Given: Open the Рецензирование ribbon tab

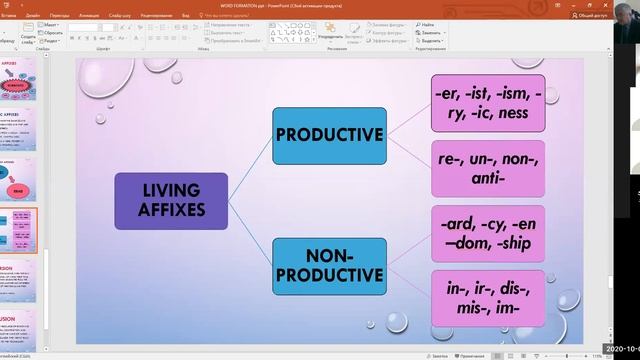Looking at the screenshot, I should [156, 16].
